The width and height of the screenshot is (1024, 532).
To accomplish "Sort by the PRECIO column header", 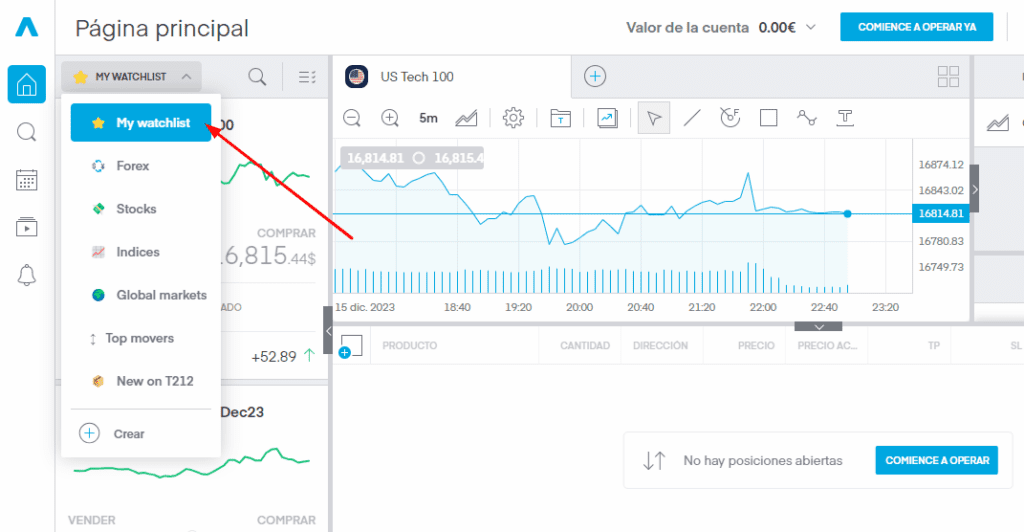I will point(756,346).
